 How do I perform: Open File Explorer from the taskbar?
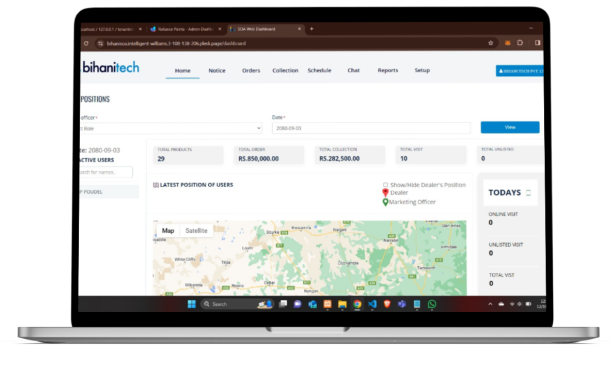pyautogui.click(x=342, y=304)
